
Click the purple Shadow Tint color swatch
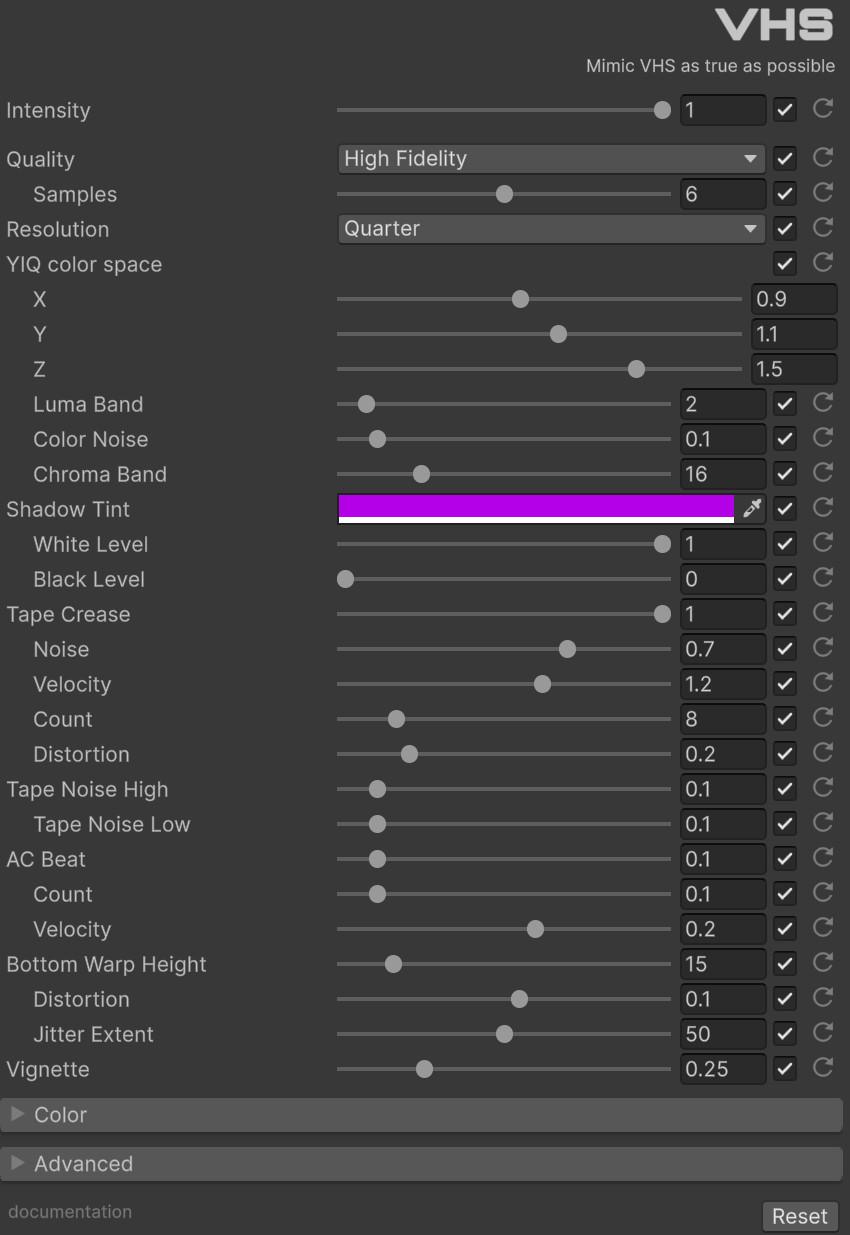coord(536,507)
